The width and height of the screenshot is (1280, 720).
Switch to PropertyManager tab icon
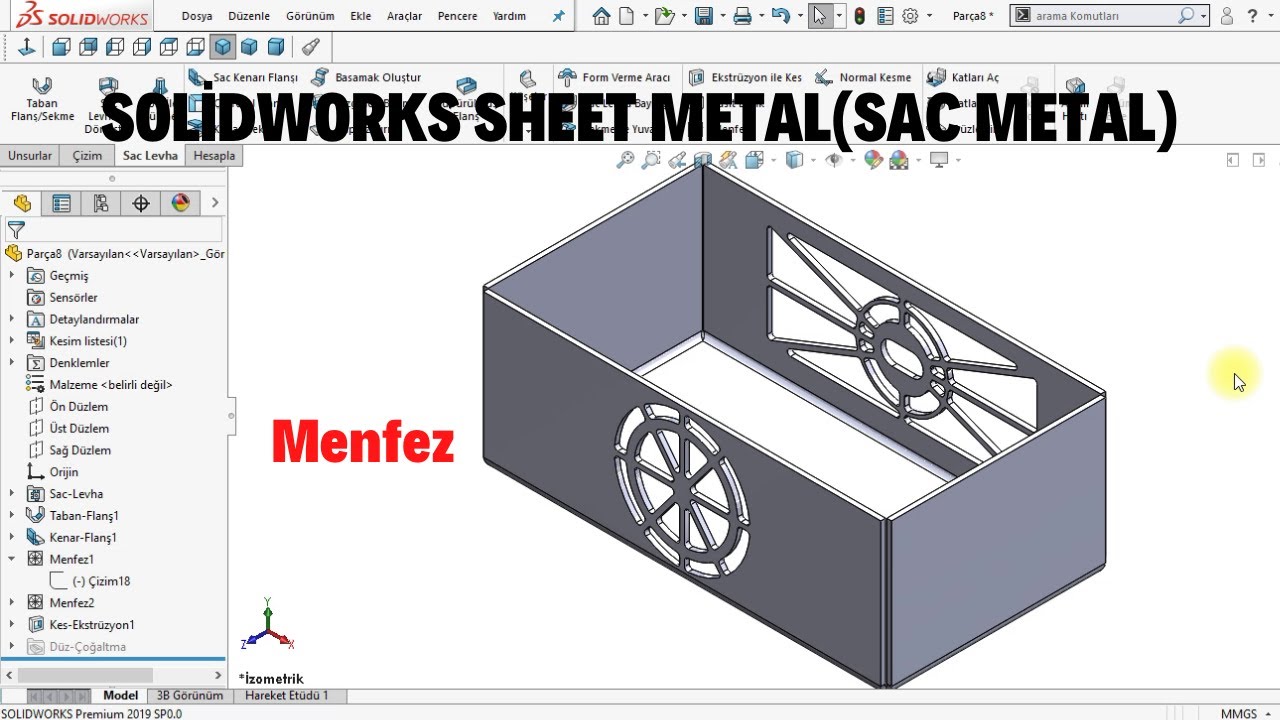(61, 203)
